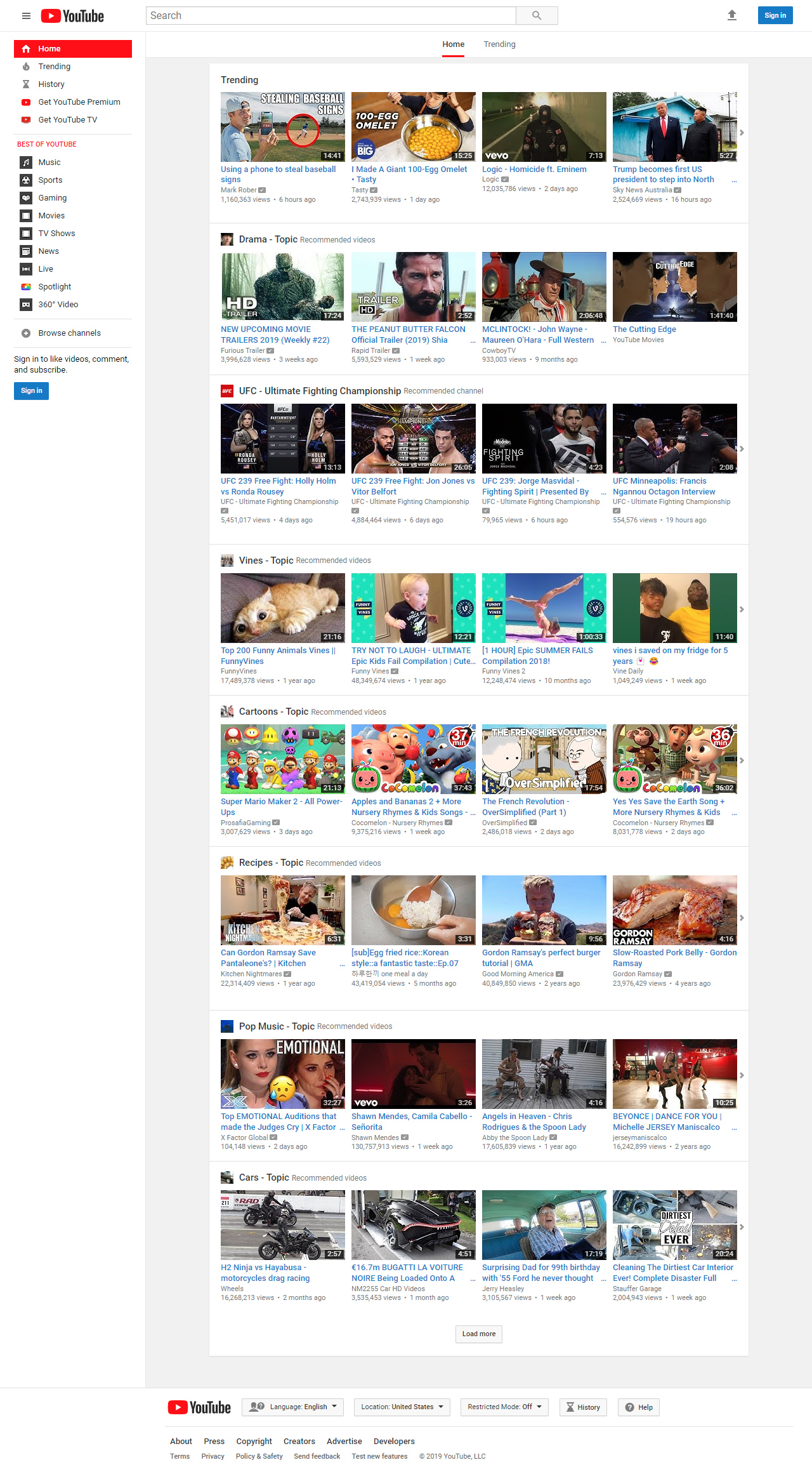The height and width of the screenshot is (1479, 812).
Task: Expand Recipes row with right chevron
Action: [x=742, y=918]
